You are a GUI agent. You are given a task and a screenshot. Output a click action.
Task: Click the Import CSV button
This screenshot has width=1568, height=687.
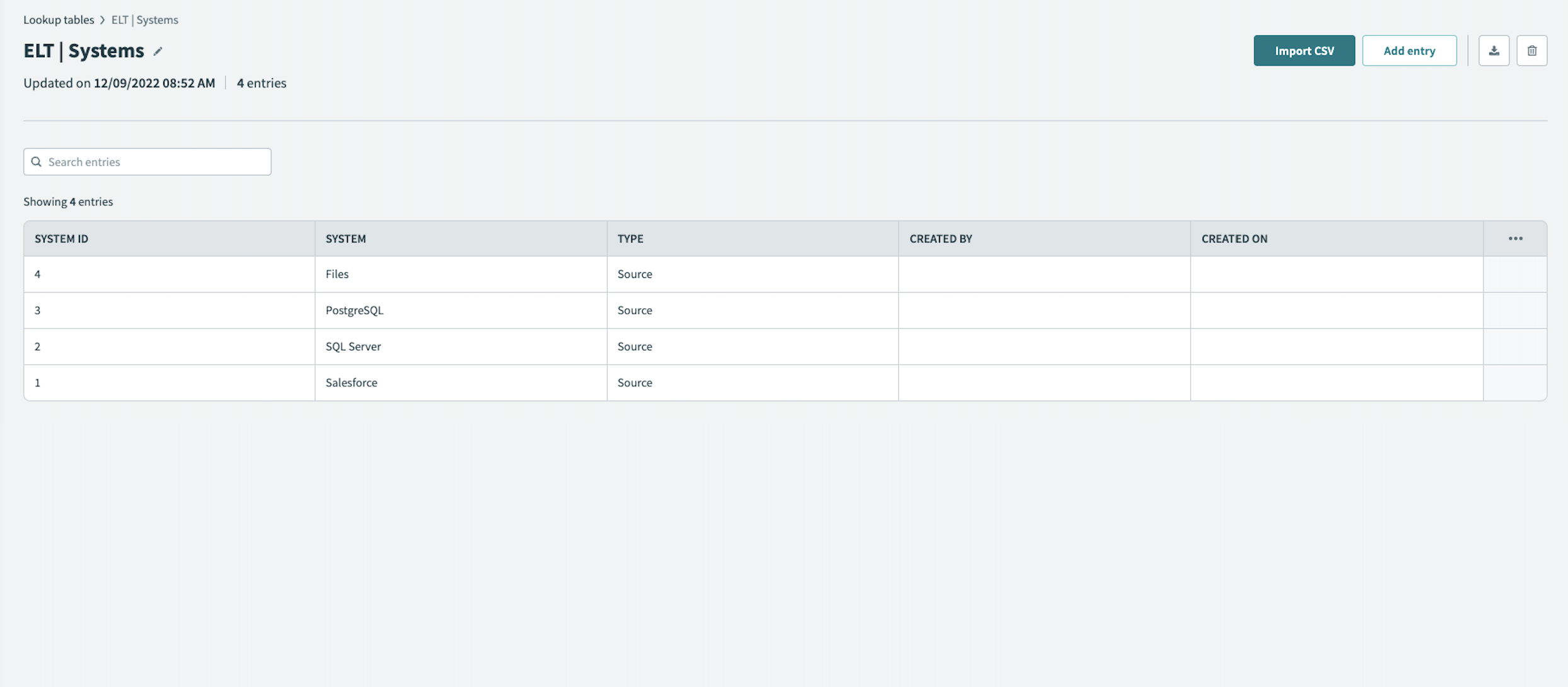[x=1304, y=50]
